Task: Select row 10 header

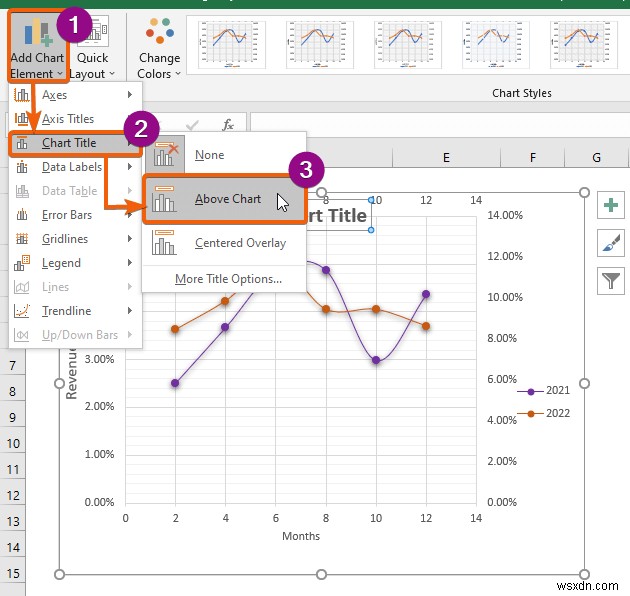Action: click(12, 444)
